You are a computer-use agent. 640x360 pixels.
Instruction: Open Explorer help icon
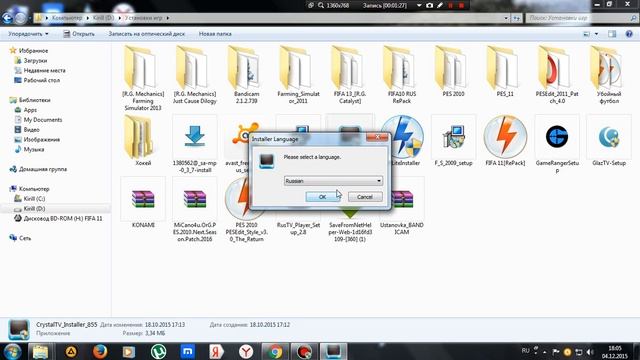click(629, 34)
